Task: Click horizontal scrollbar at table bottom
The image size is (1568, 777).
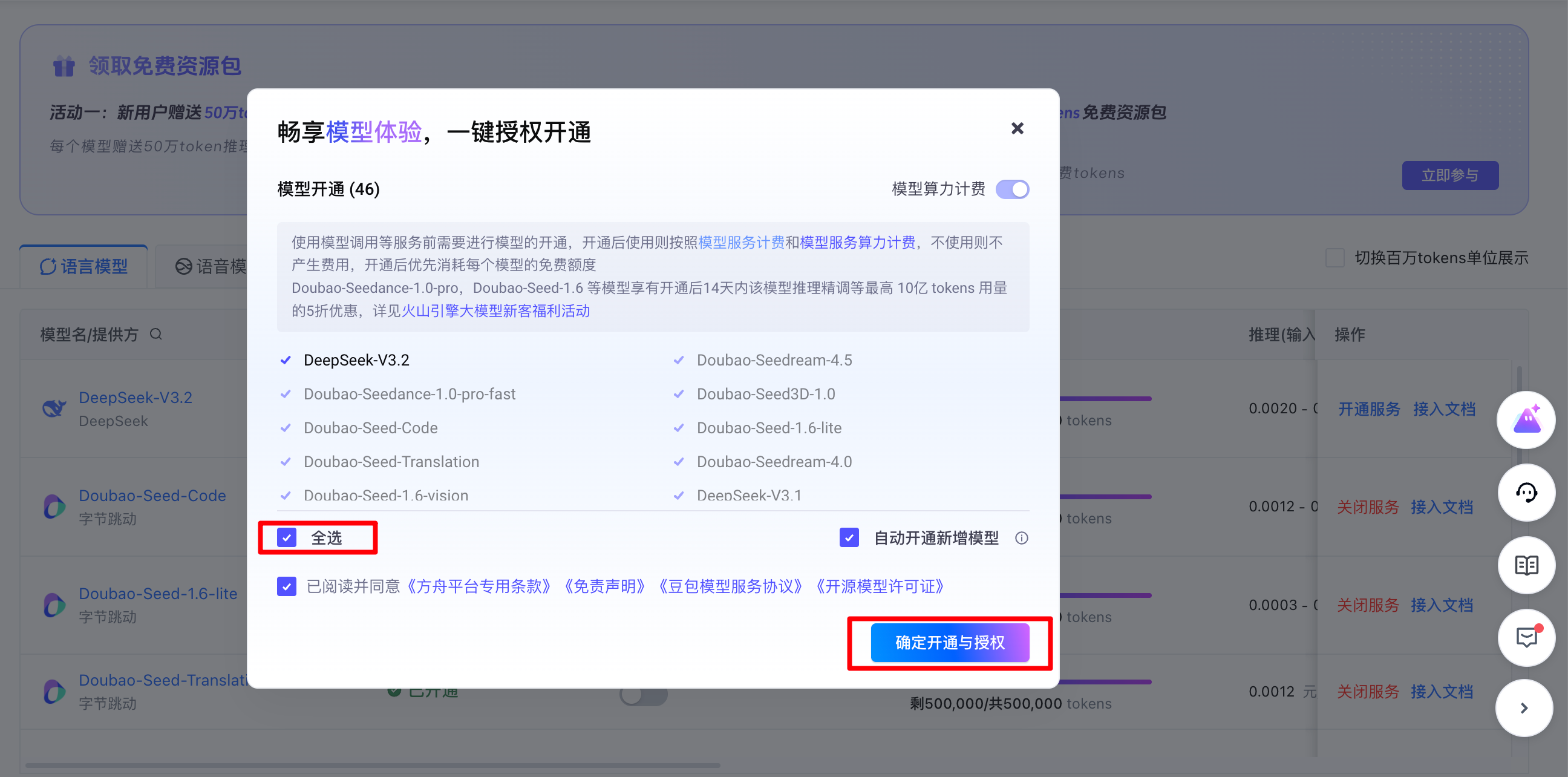Action: click(x=373, y=765)
